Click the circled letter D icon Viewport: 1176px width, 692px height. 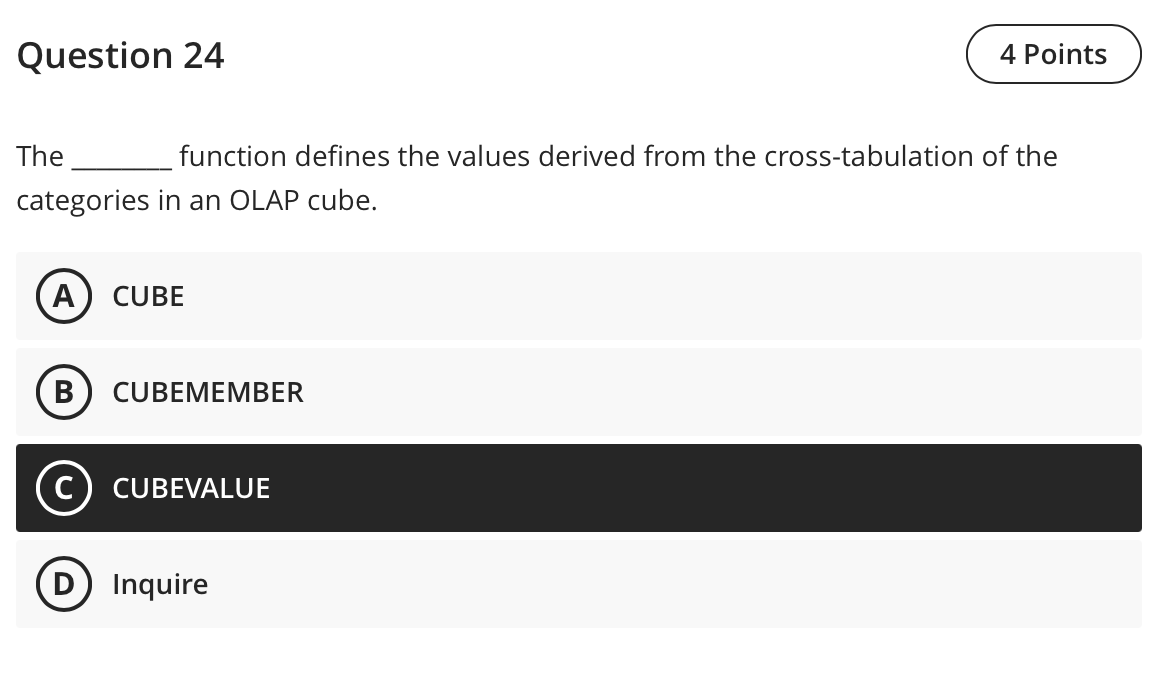tap(64, 584)
